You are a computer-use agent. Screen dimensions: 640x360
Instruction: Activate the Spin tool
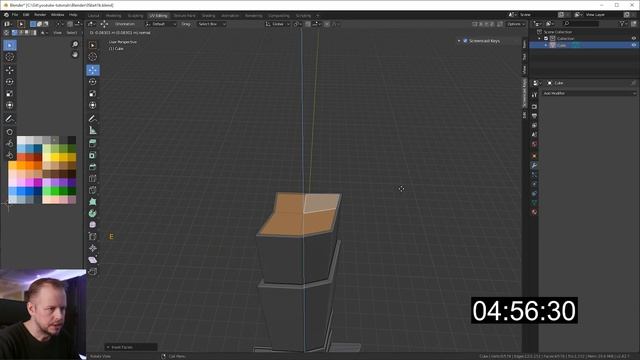click(93, 213)
